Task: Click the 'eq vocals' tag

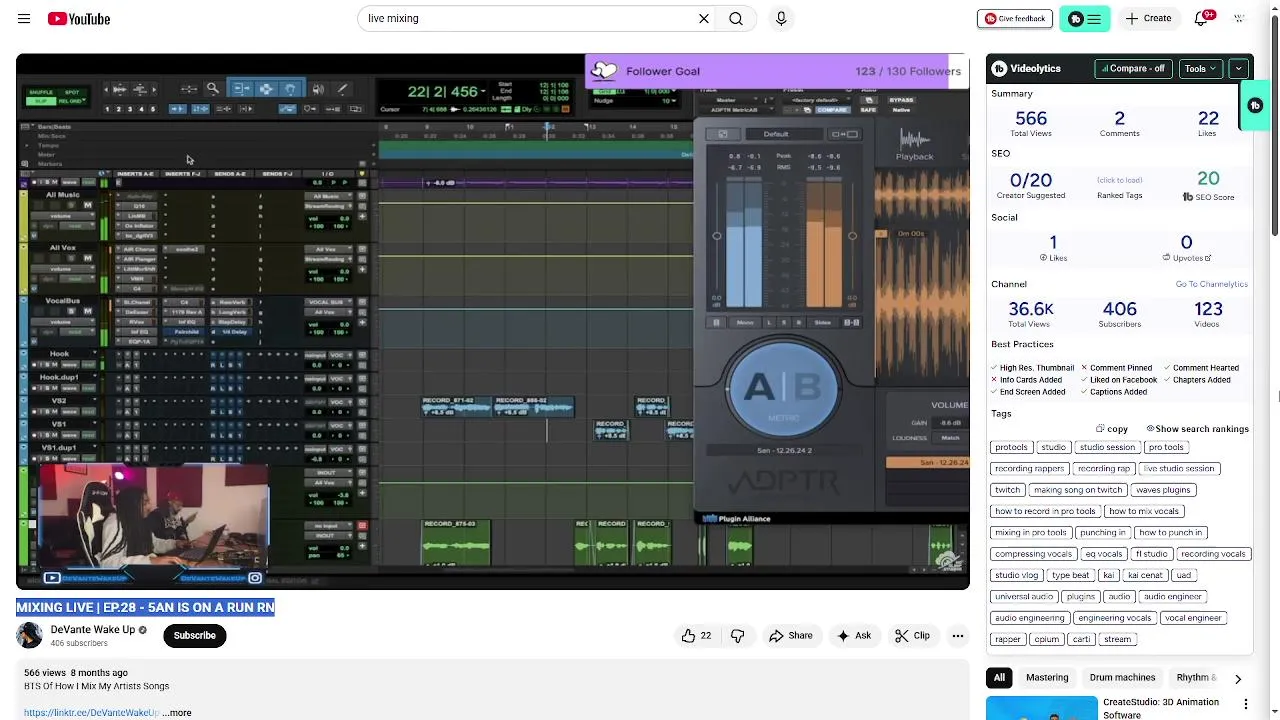Action: pyautogui.click(x=1103, y=554)
